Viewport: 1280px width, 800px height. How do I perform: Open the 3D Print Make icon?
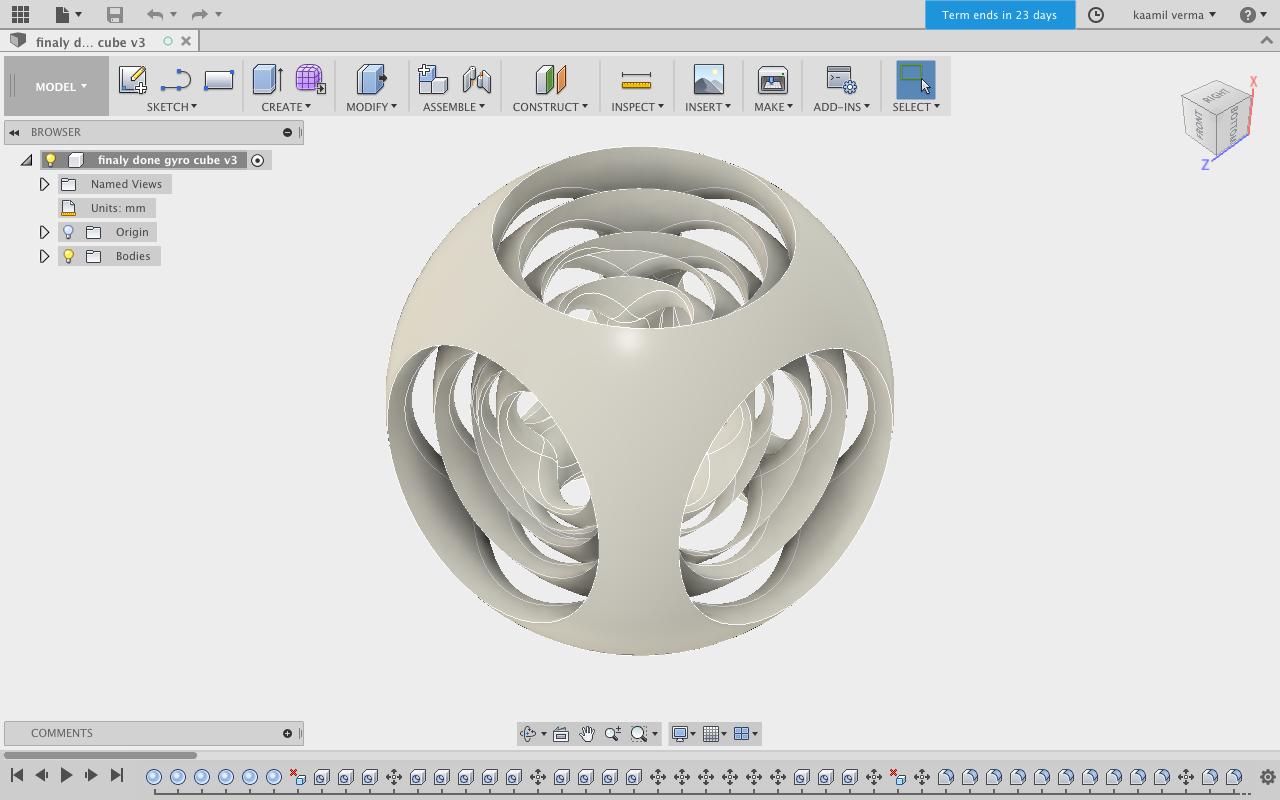click(772, 80)
